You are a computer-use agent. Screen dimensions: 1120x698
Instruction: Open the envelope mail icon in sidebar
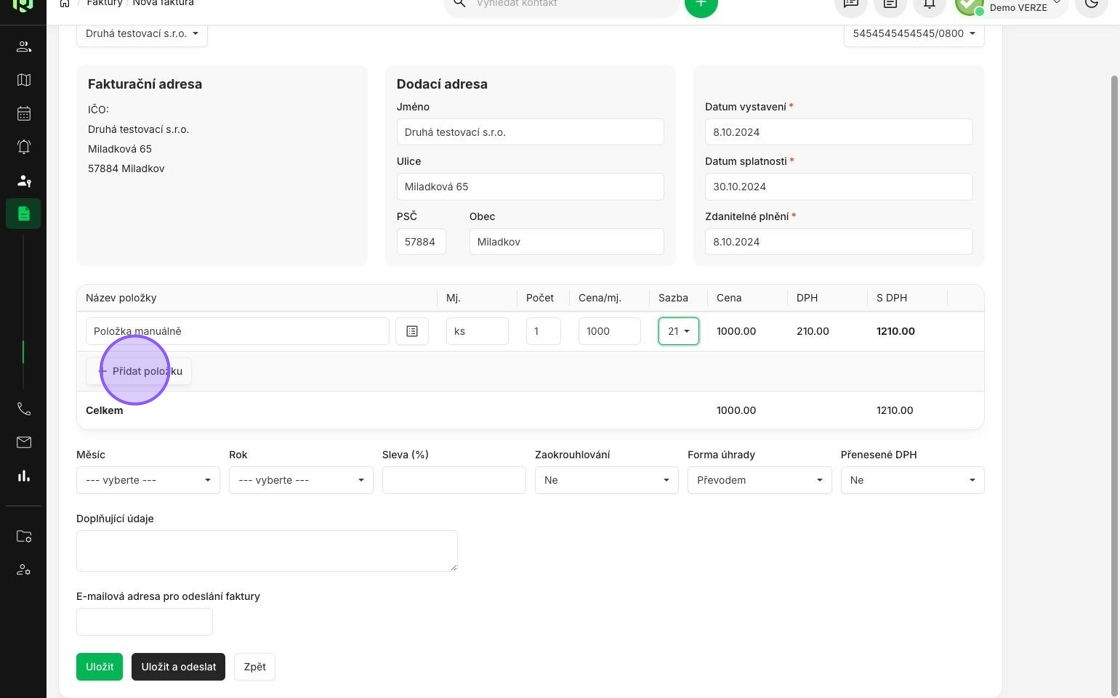coord(24,442)
